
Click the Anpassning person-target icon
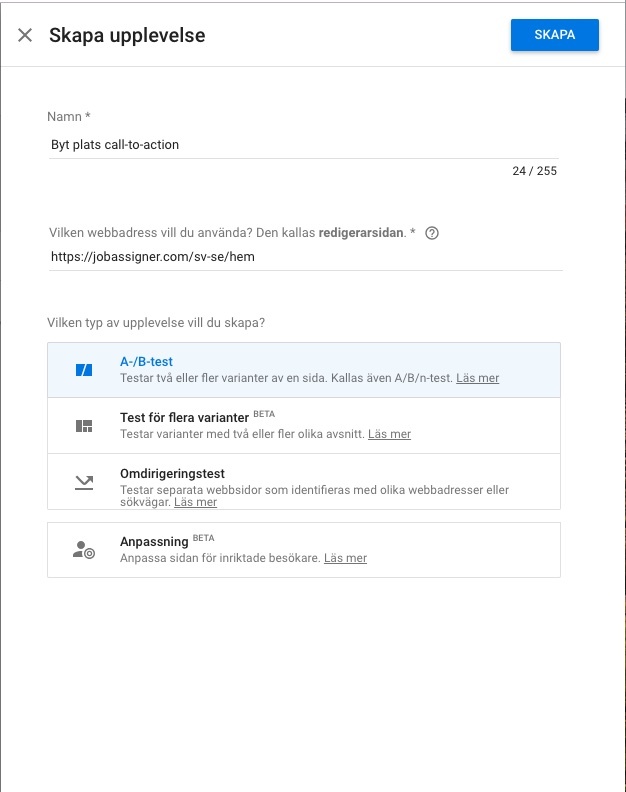[84, 549]
